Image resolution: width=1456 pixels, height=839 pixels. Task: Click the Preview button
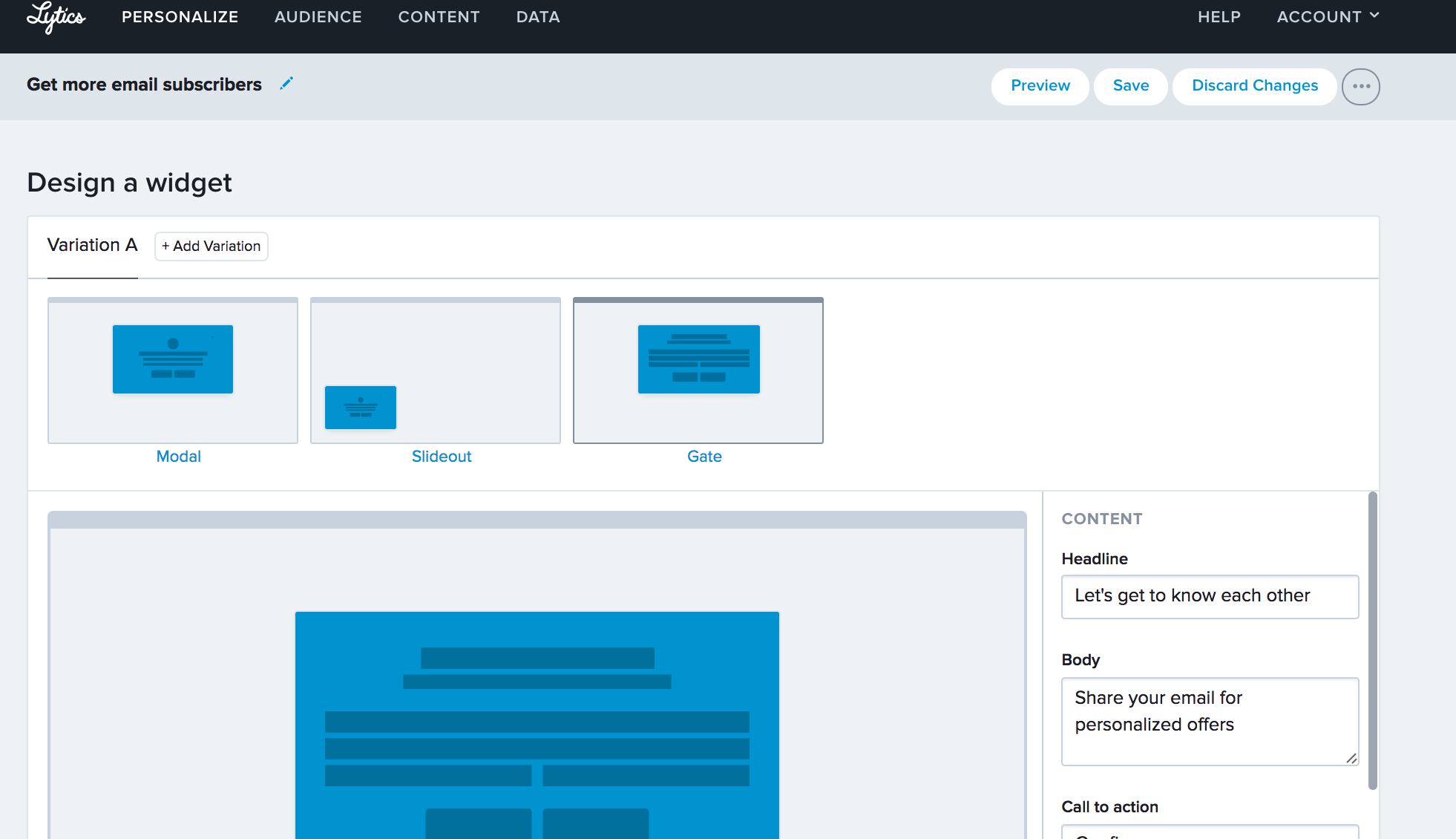coord(1040,86)
